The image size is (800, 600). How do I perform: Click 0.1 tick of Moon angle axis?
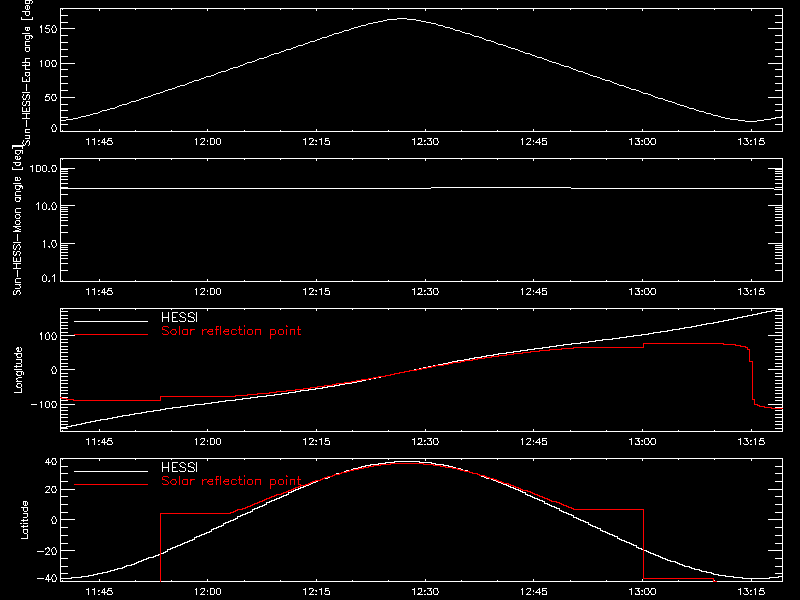tap(49, 278)
